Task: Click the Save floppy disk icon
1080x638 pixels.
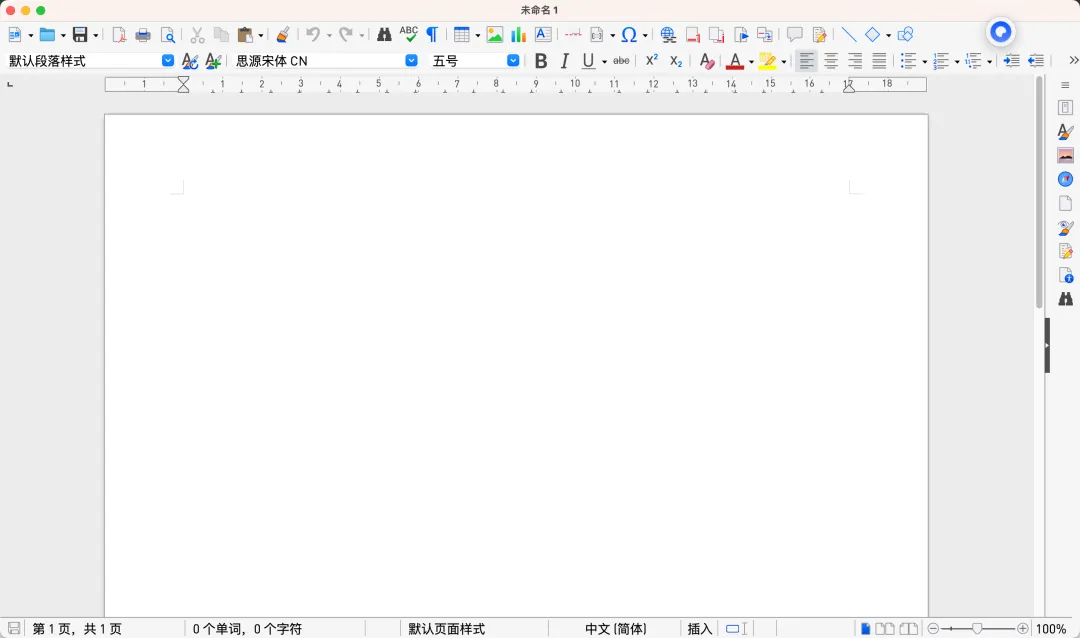Action: click(x=80, y=34)
